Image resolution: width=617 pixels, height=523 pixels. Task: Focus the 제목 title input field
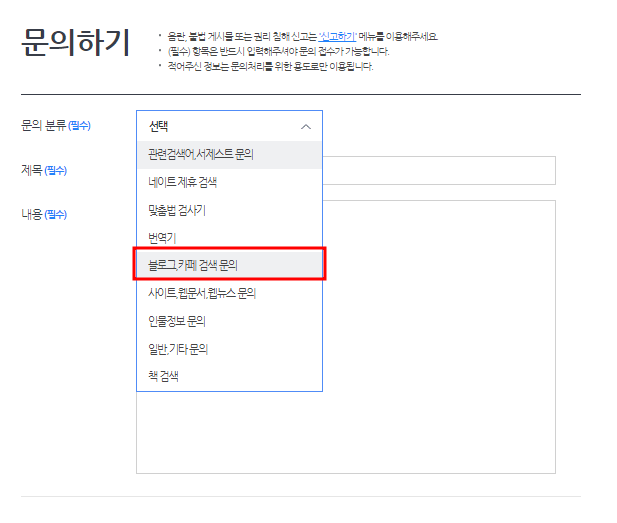pyautogui.click(x=439, y=170)
